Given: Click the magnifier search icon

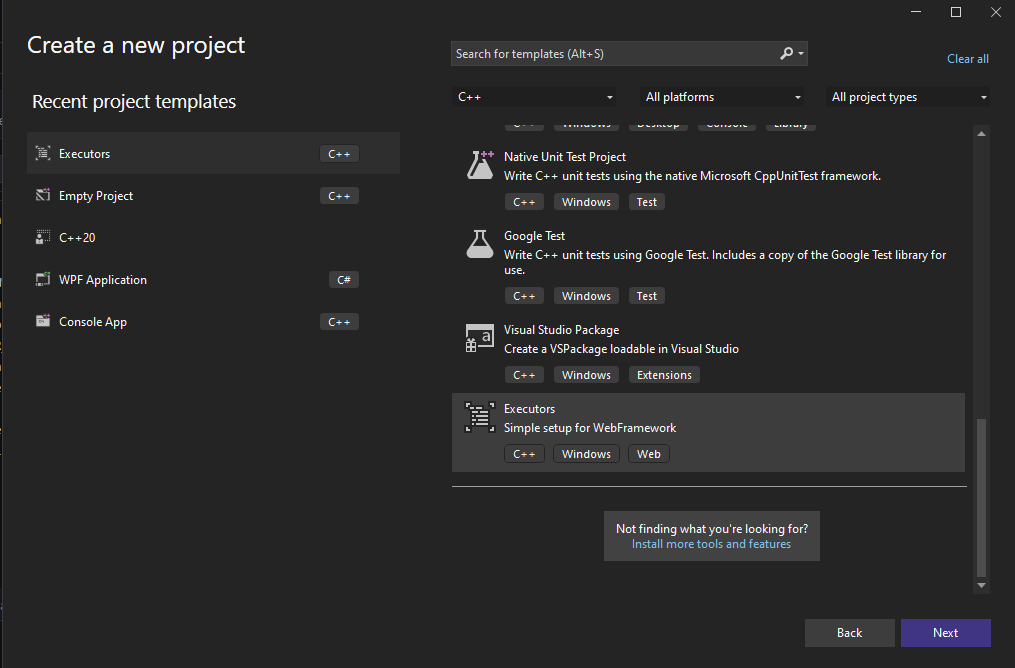Looking at the screenshot, I should pos(786,53).
